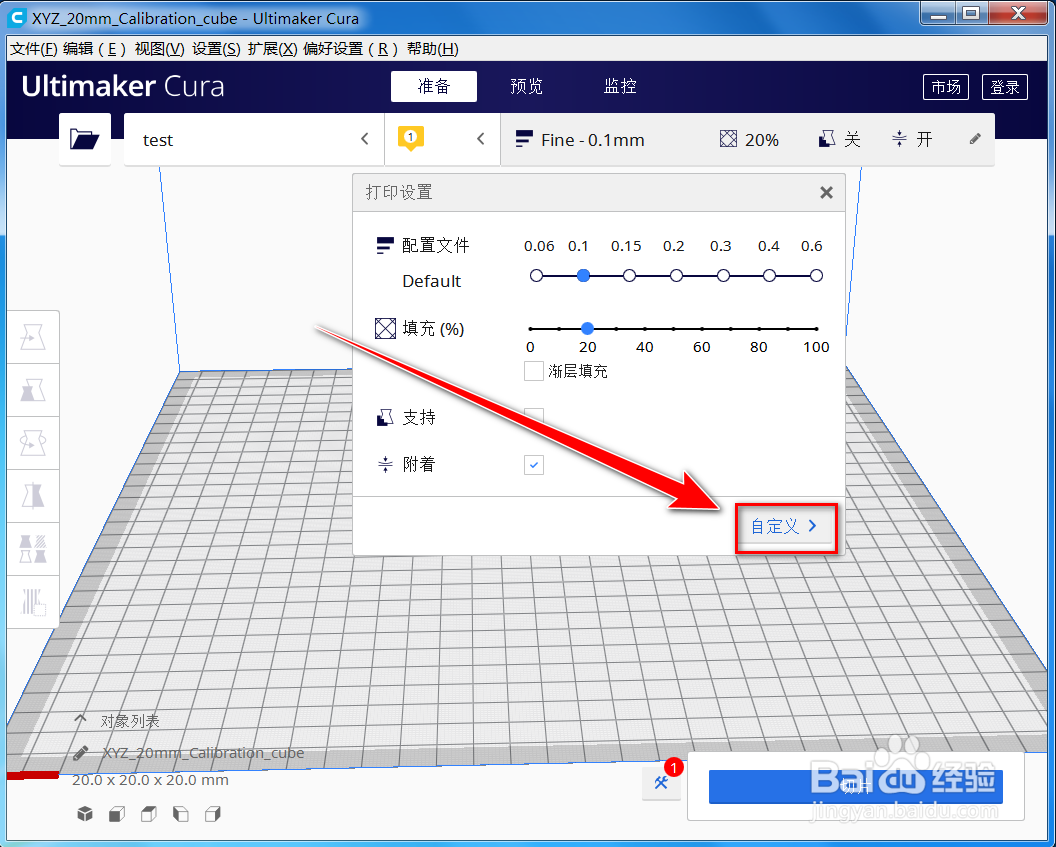Open the wrench notification icon with badge
The image size is (1056, 847).
661,782
